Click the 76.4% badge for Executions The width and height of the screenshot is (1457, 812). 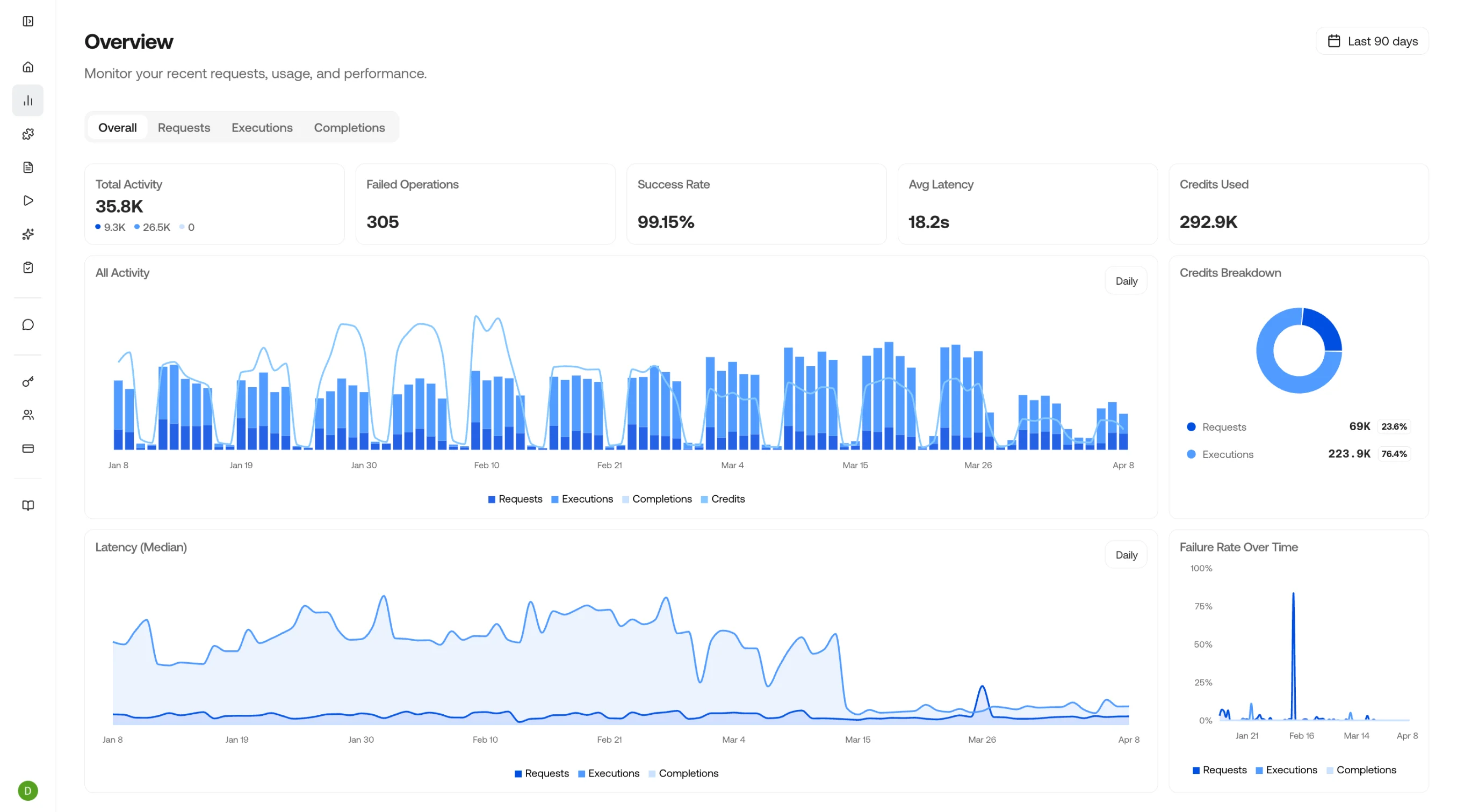(x=1393, y=454)
